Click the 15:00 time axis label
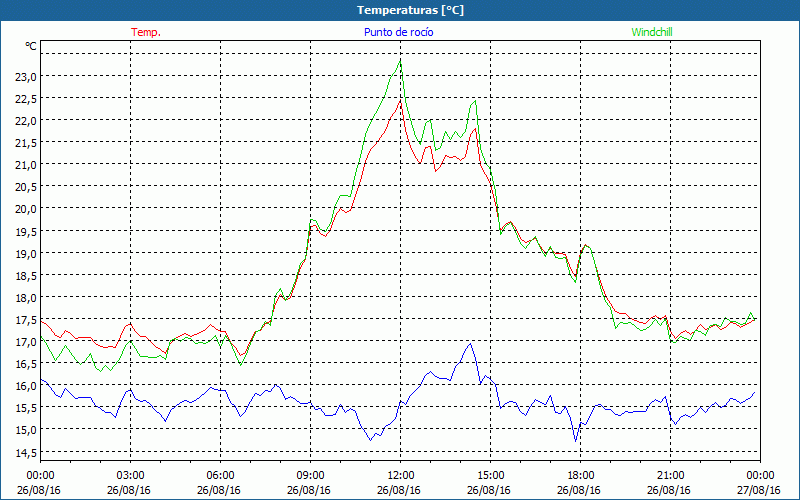Viewport: 800px width, 500px height. pos(490,476)
